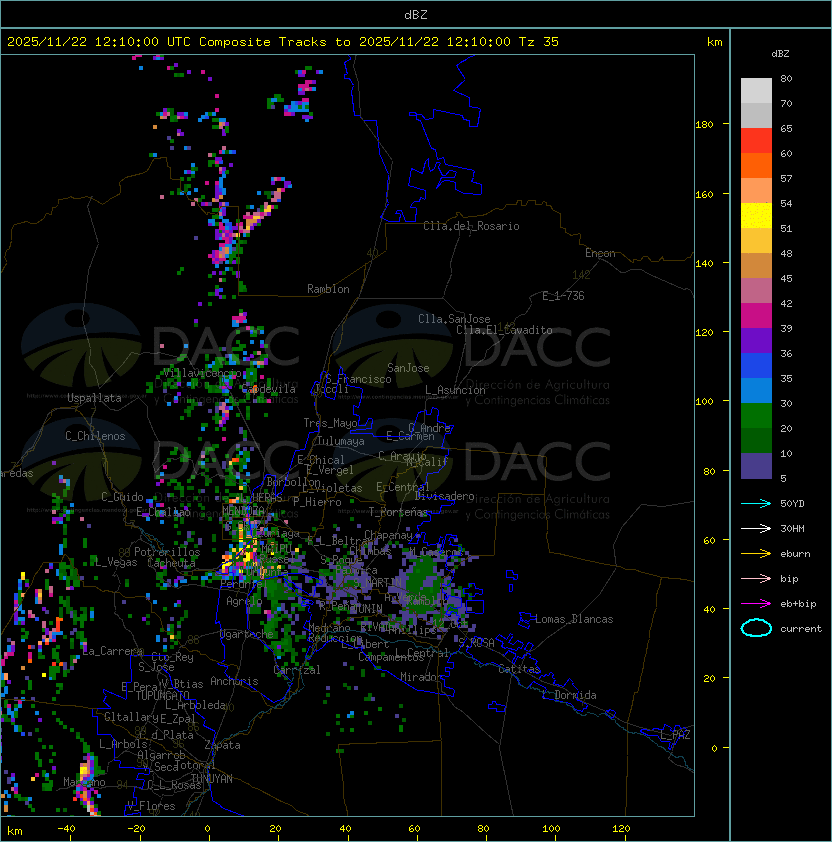Select the green 20-30 dBZ color band

click(756, 416)
